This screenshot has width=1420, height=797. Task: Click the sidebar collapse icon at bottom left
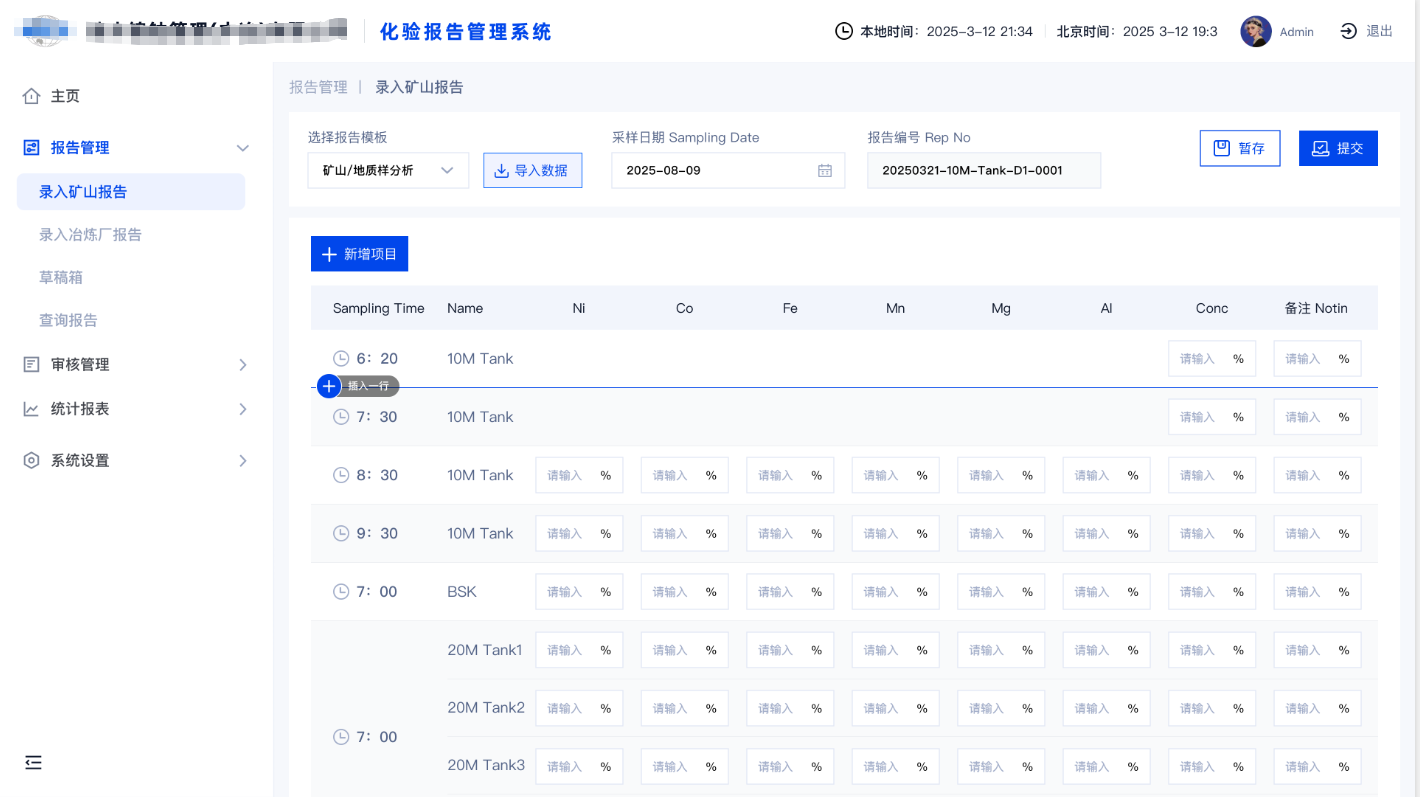point(33,763)
